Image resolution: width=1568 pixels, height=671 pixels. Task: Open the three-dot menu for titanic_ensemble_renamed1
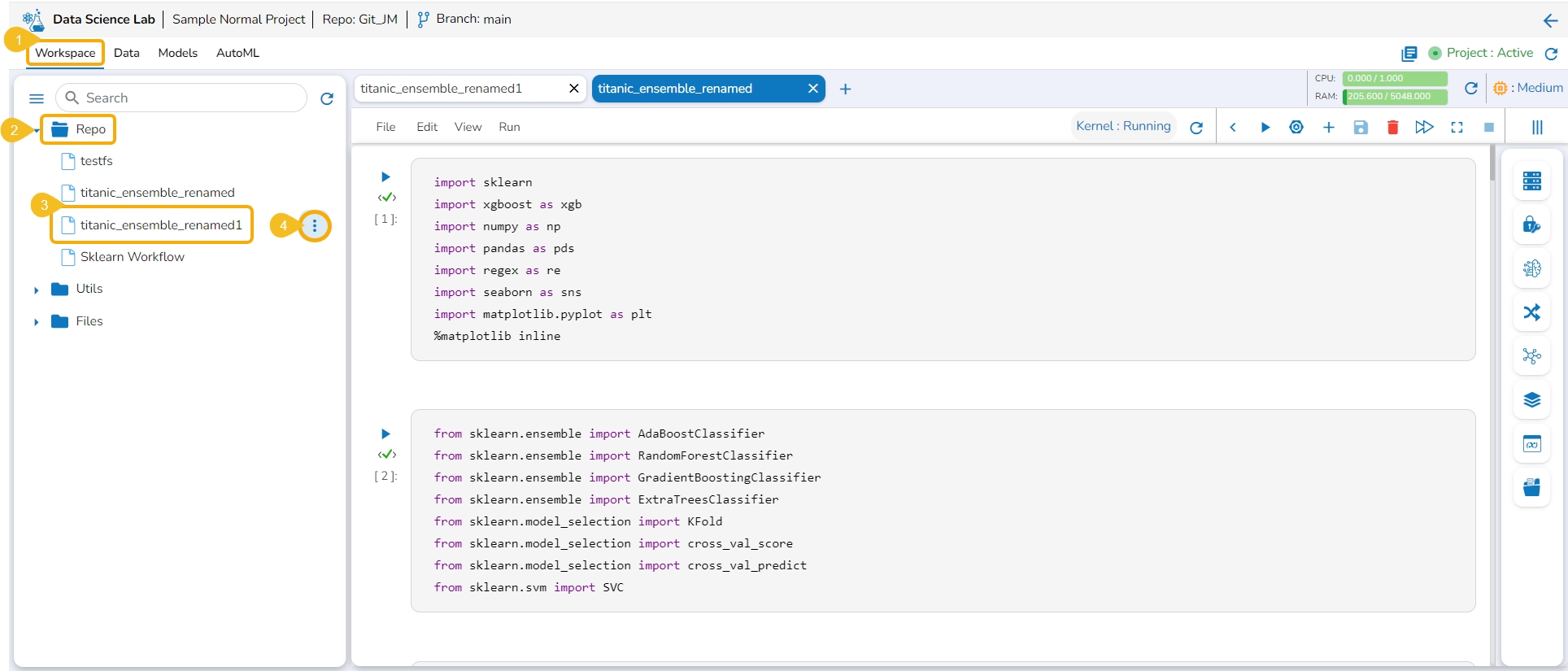pyautogui.click(x=315, y=225)
